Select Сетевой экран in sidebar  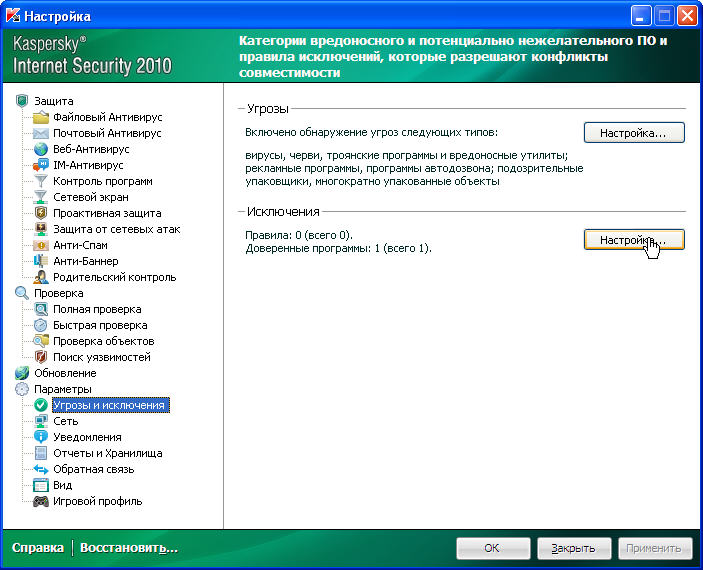(x=91, y=197)
